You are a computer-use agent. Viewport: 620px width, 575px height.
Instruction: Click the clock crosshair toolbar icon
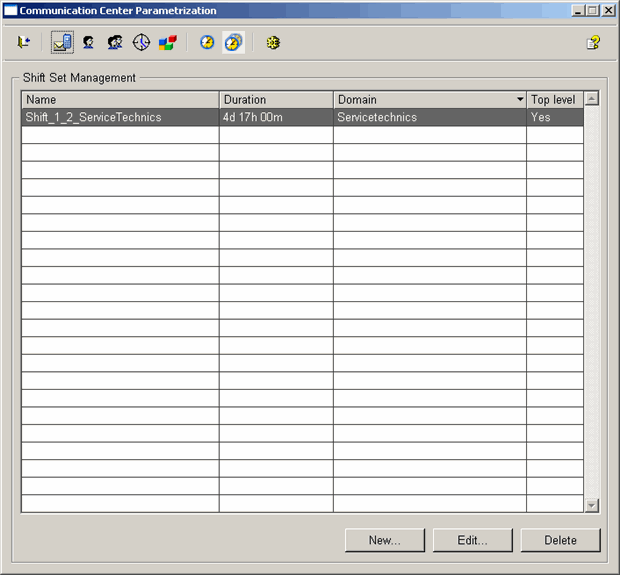tap(141, 42)
